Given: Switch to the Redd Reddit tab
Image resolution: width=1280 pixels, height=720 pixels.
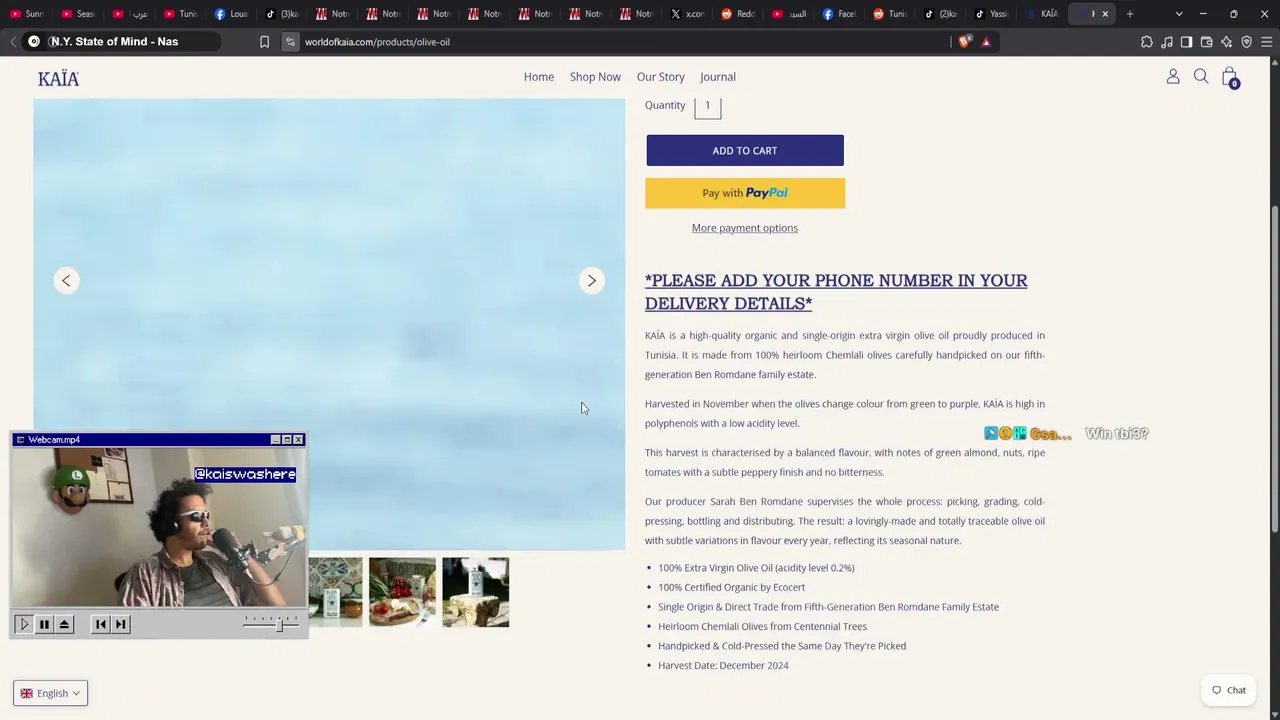Looking at the screenshot, I should point(737,14).
